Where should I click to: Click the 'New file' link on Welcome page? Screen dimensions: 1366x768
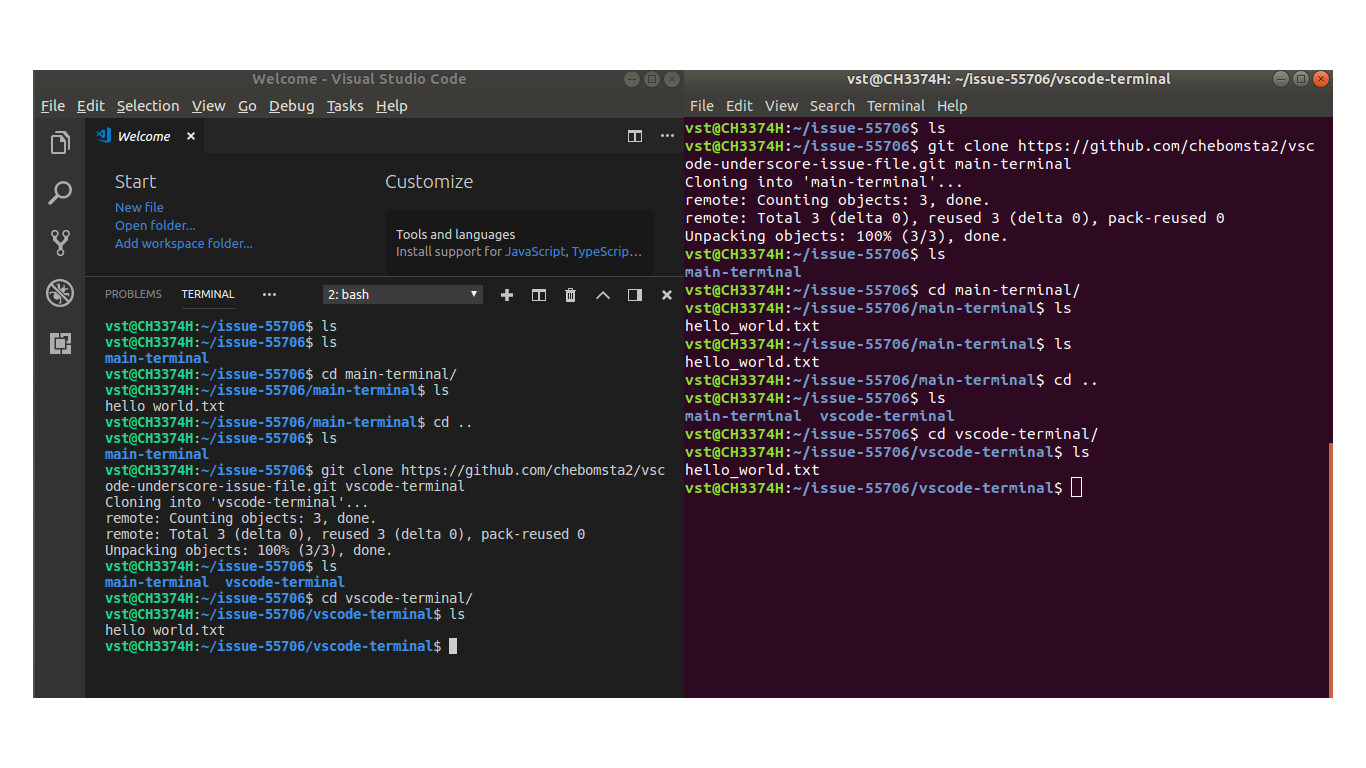pos(138,207)
